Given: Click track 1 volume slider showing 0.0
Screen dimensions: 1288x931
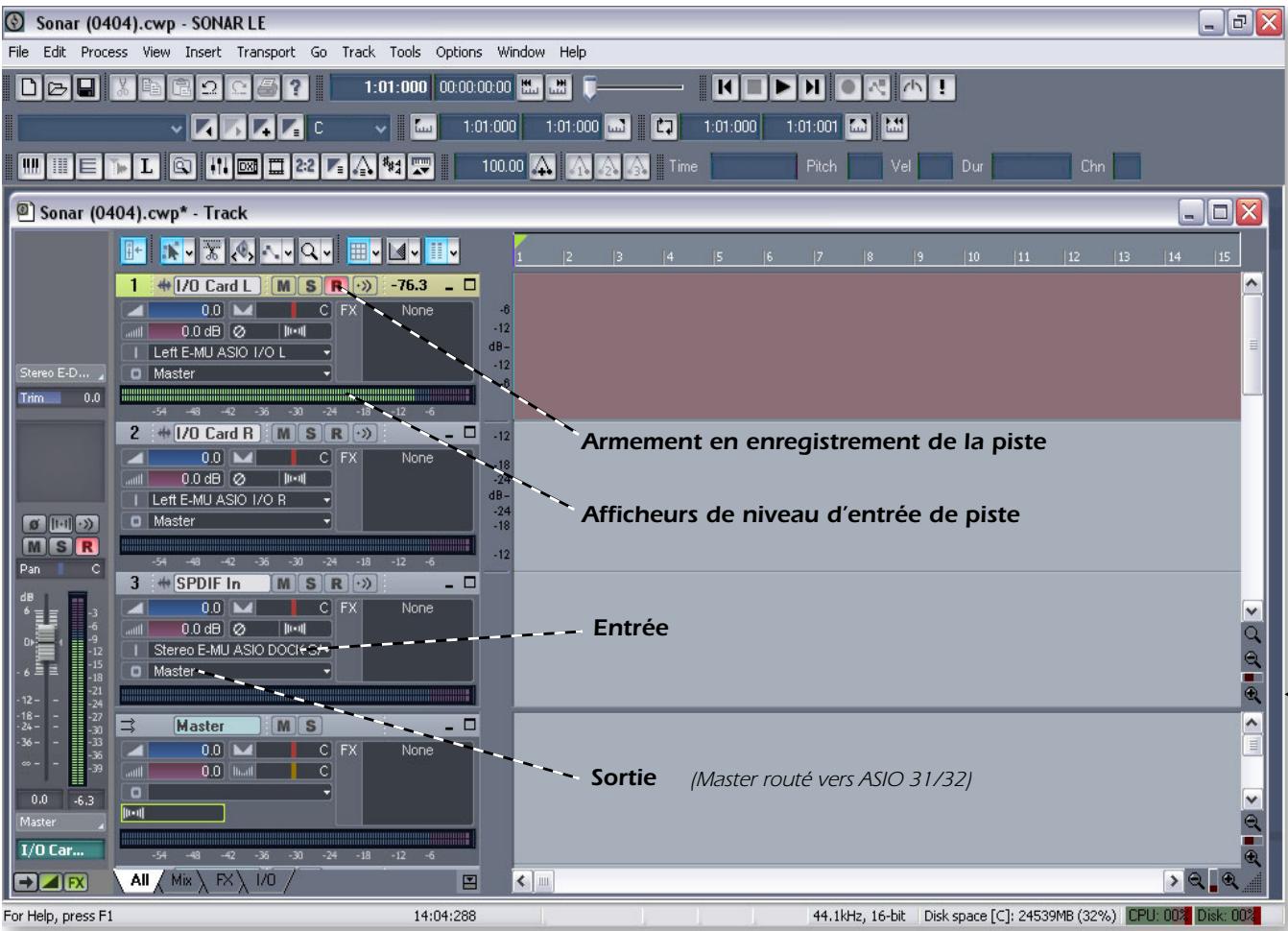Looking at the screenshot, I should click(185, 310).
